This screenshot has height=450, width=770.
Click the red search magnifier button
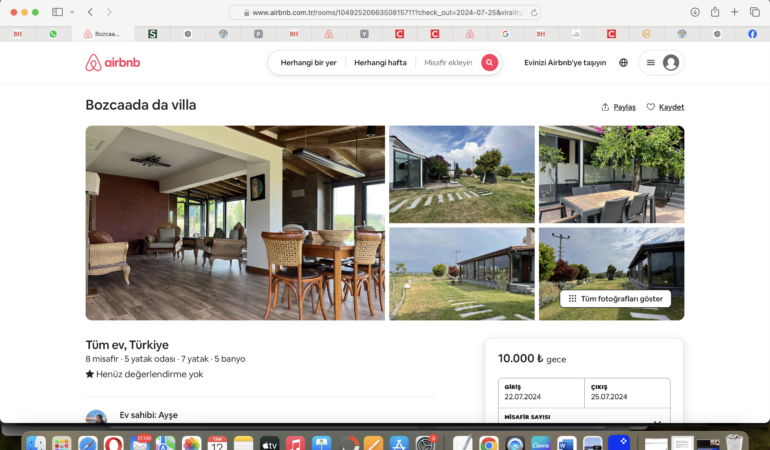point(489,62)
